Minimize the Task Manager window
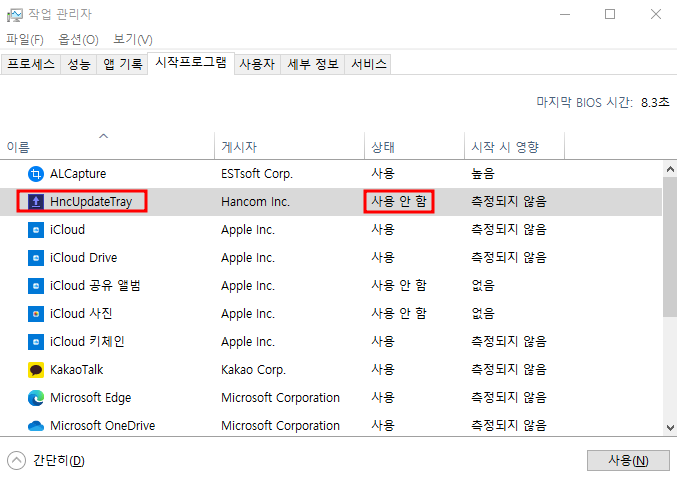 [x=565, y=15]
